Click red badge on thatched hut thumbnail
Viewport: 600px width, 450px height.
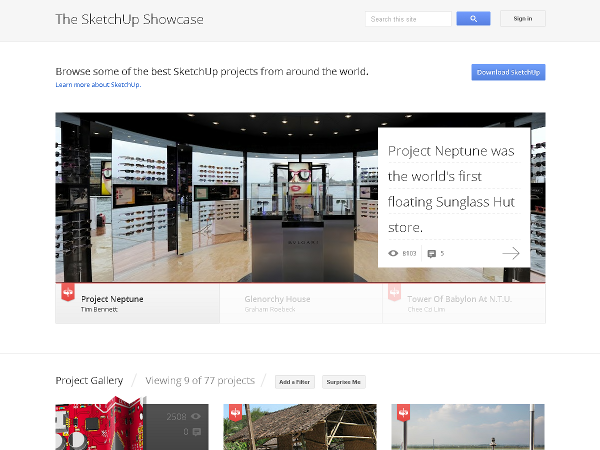[x=235, y=413]
